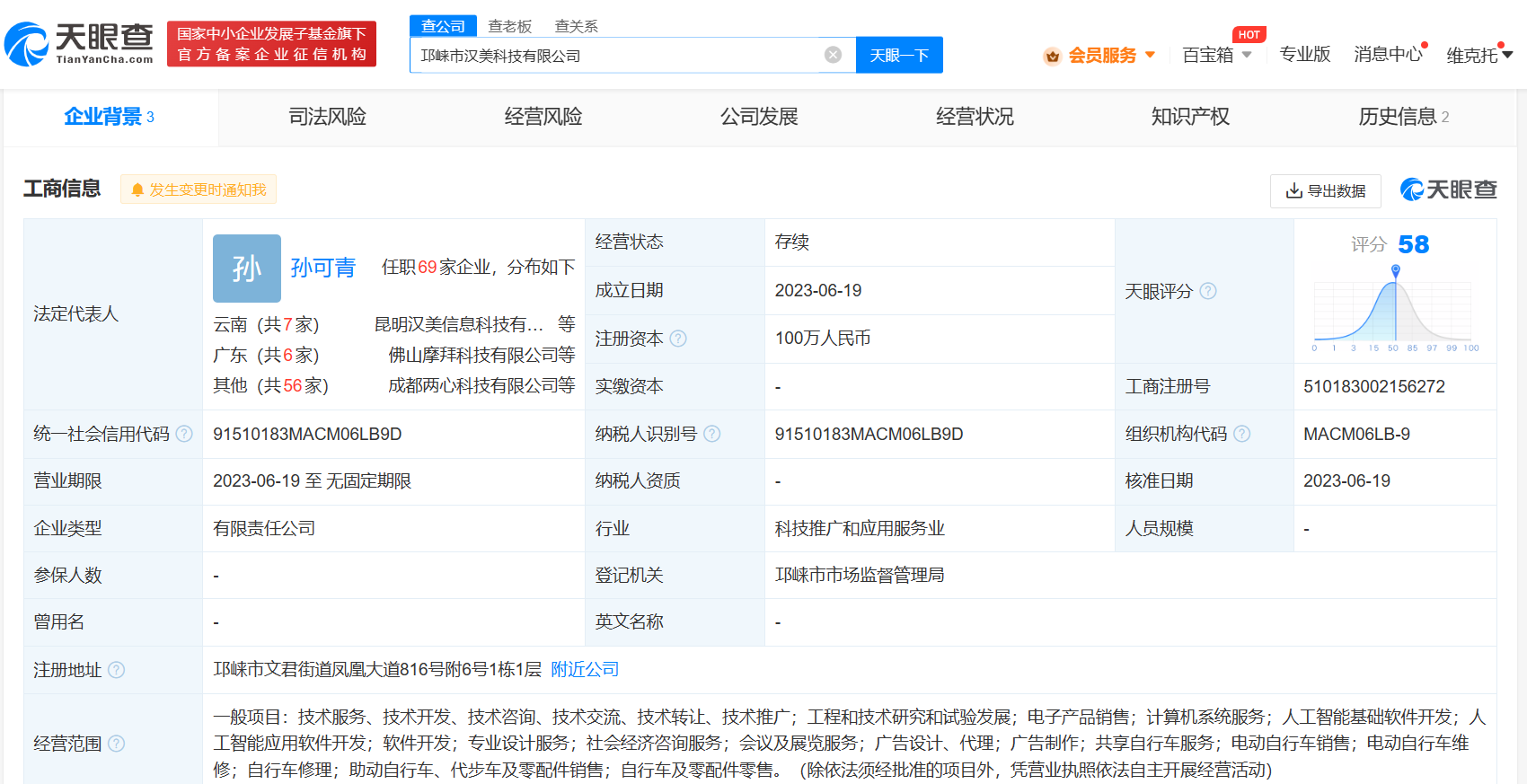Click the score marker on 天眼评分 chart

pyautogui.click(x=1395, y=270)
